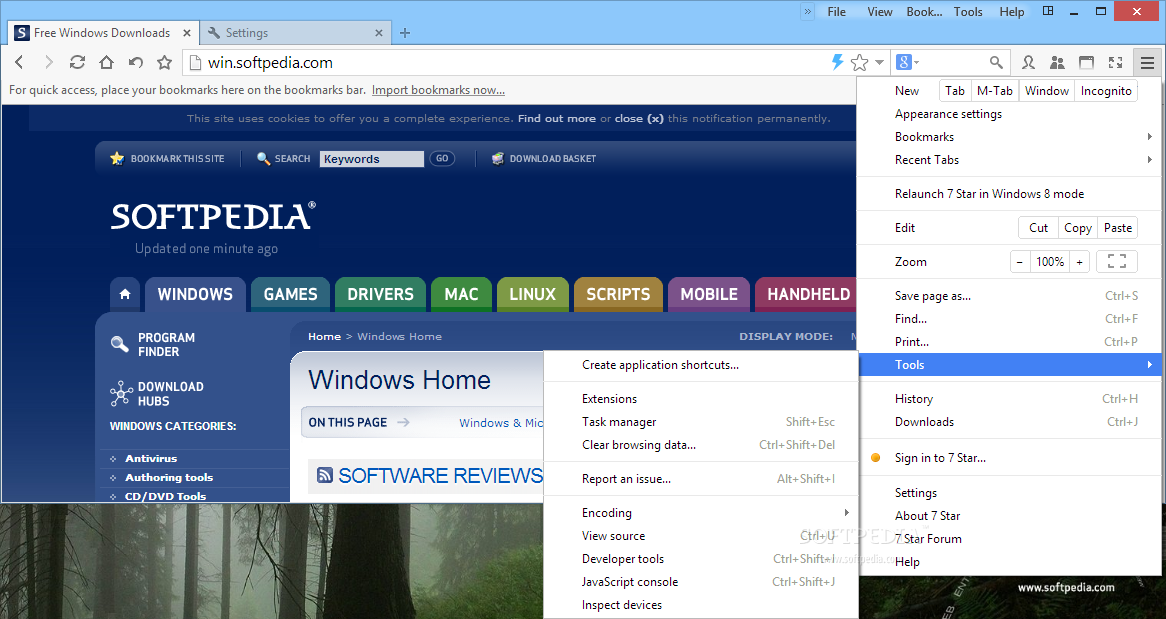Viewport: 1166px width, 619px height.
Task: Click the star icon beside undo
Action: (x=164, y=62)
